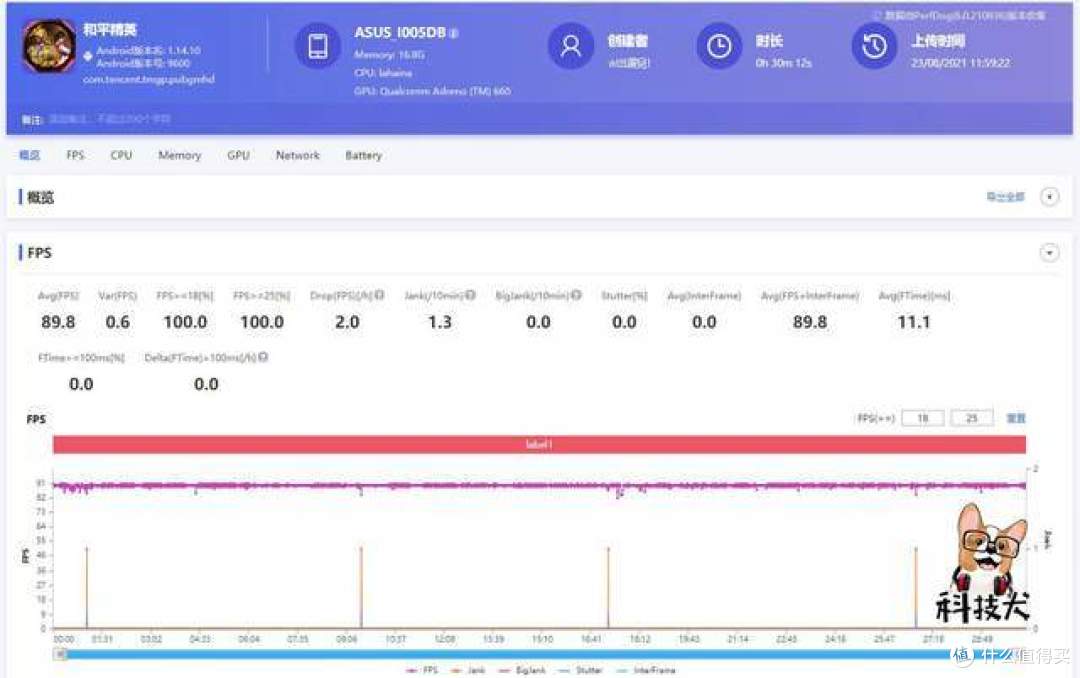Screen dimensions: 1080x678
Task: Click info icon next to ASUS_I005DB
Action: (x=453, y=33)
